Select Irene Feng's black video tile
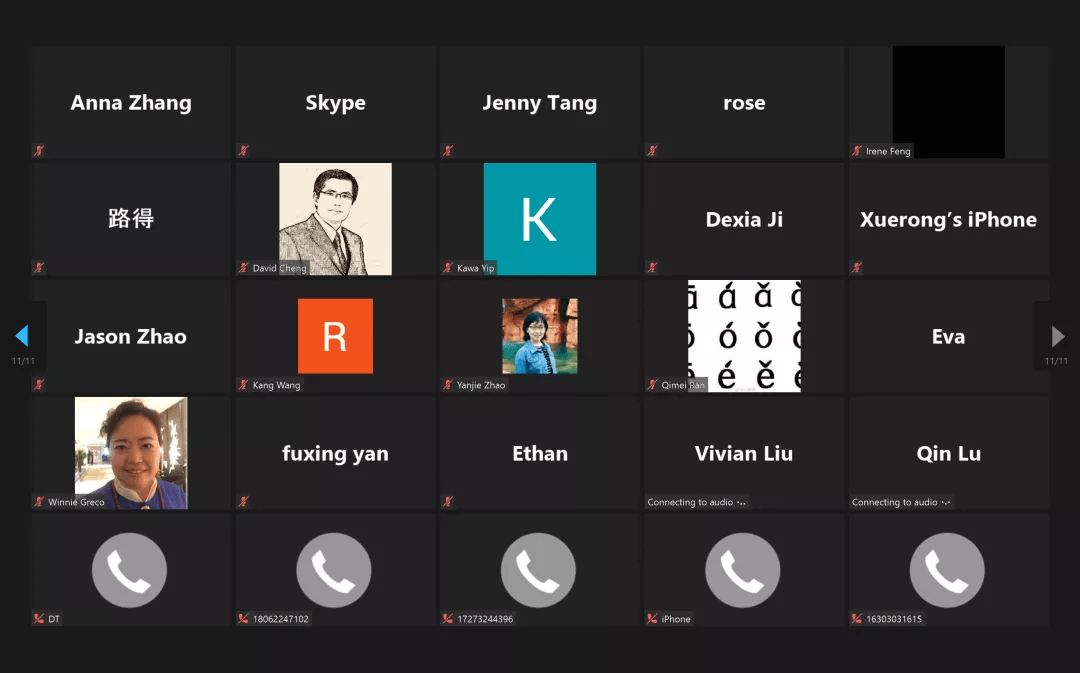The image size is (1080, 673). (x=948, y=102)
